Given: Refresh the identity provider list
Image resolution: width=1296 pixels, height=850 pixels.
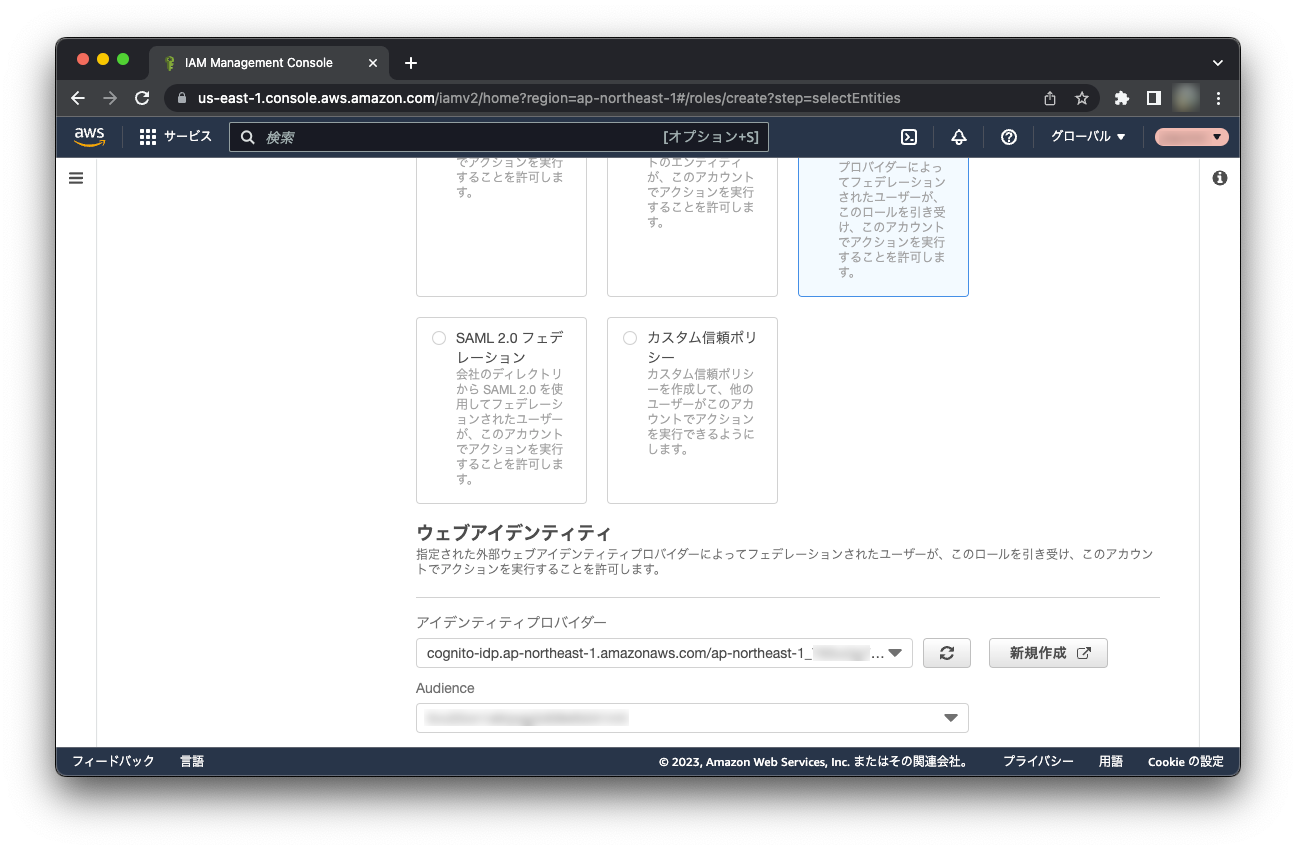Looking at the screenshot, I should click(946, 653).
